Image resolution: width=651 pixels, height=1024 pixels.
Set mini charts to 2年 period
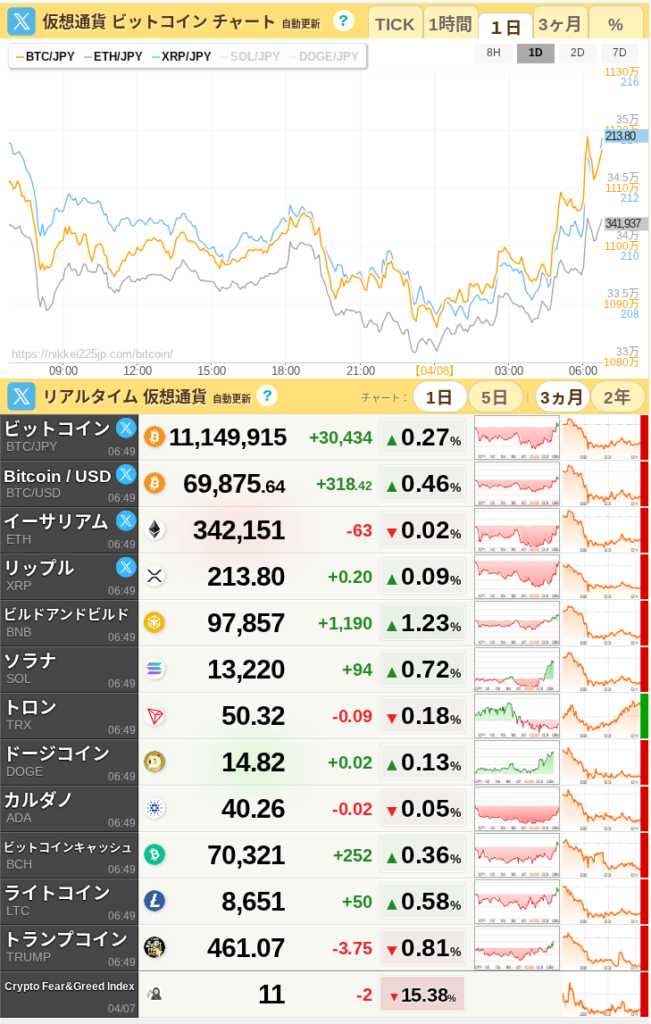tap(616, 397)
